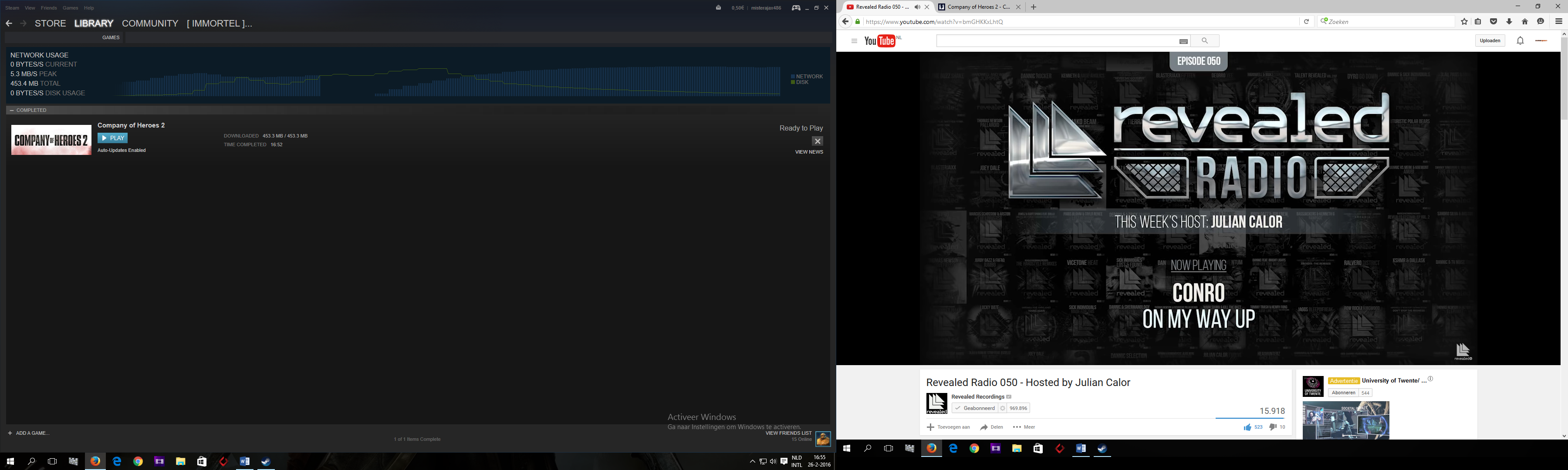The width and height of the screenshot is (1568, 470).
Task: Expand the Meer options under the video
Action: (x=1024, y=427)
